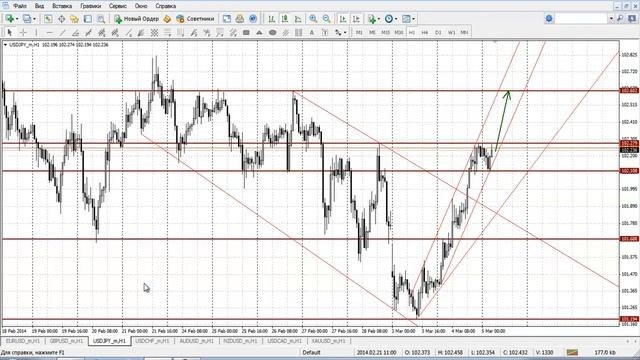Select the horizontal line tool

(49, 32)
